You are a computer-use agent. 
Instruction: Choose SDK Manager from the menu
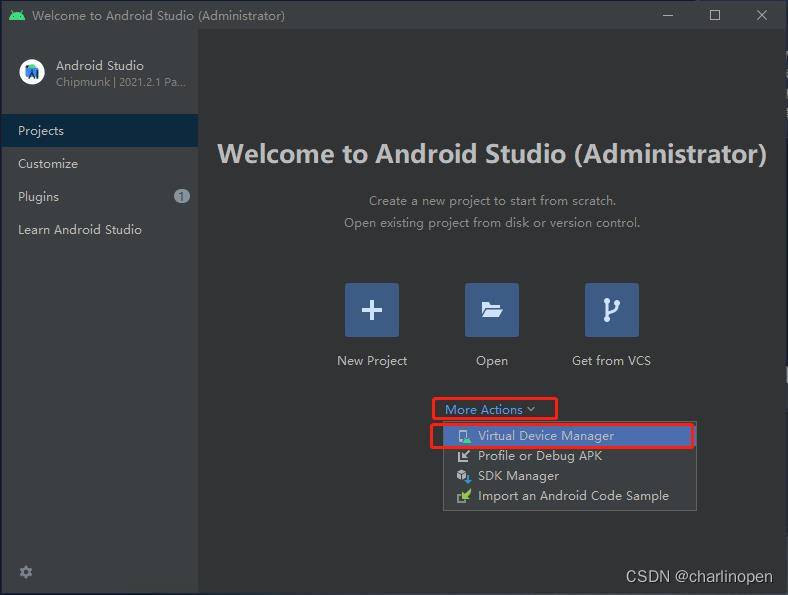[518, 476]
